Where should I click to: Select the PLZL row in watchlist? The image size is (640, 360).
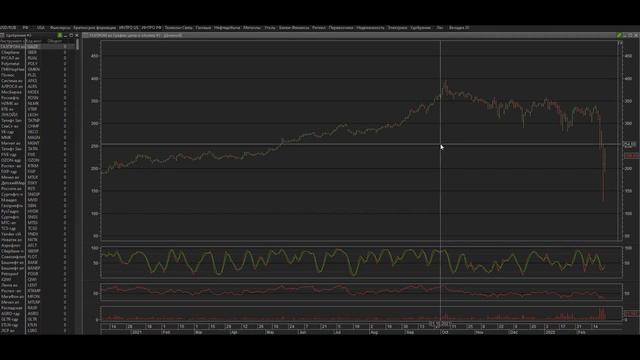(x=38, y=75)
